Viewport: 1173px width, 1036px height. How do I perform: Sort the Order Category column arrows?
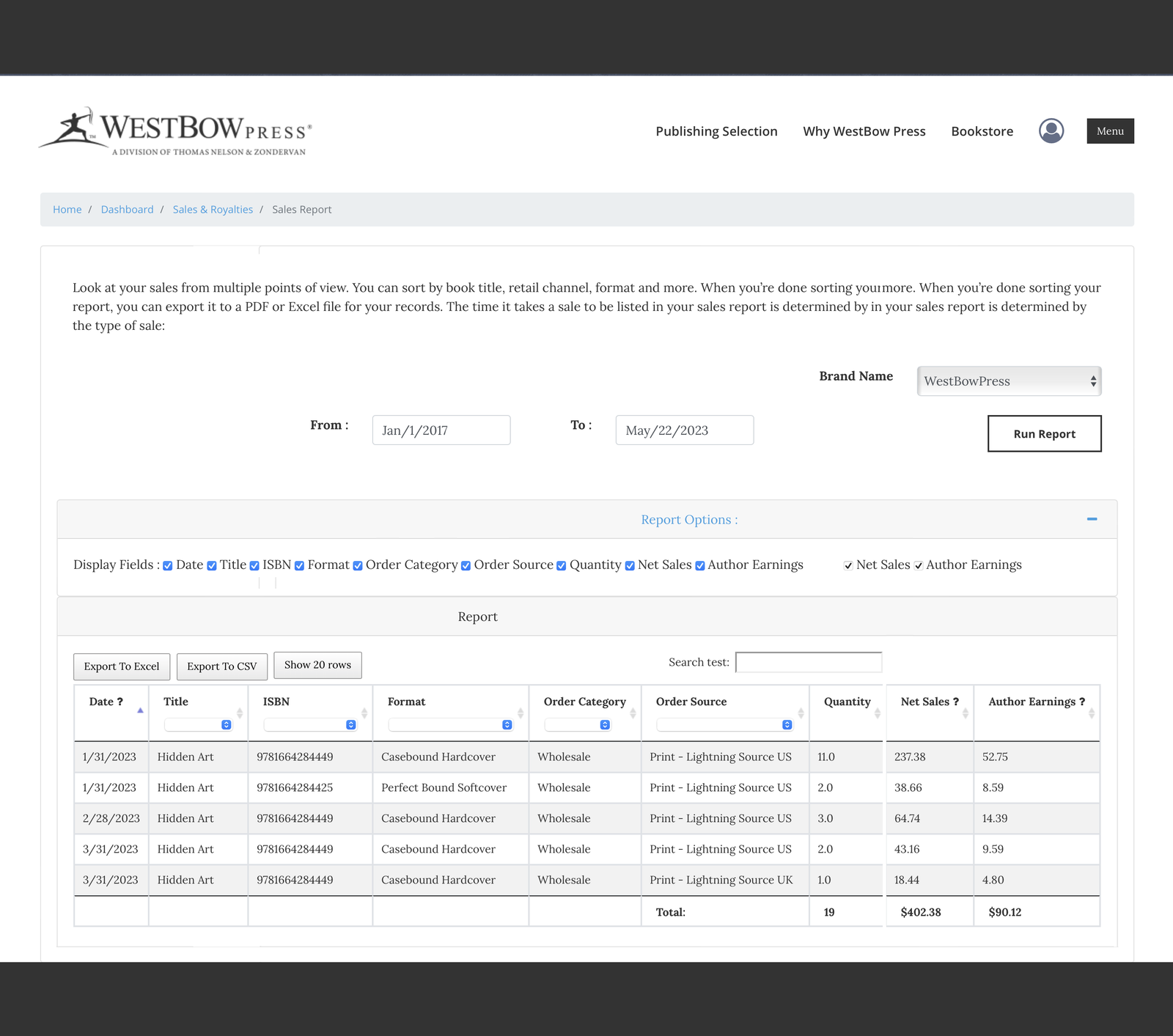click(x=633, y=713)
